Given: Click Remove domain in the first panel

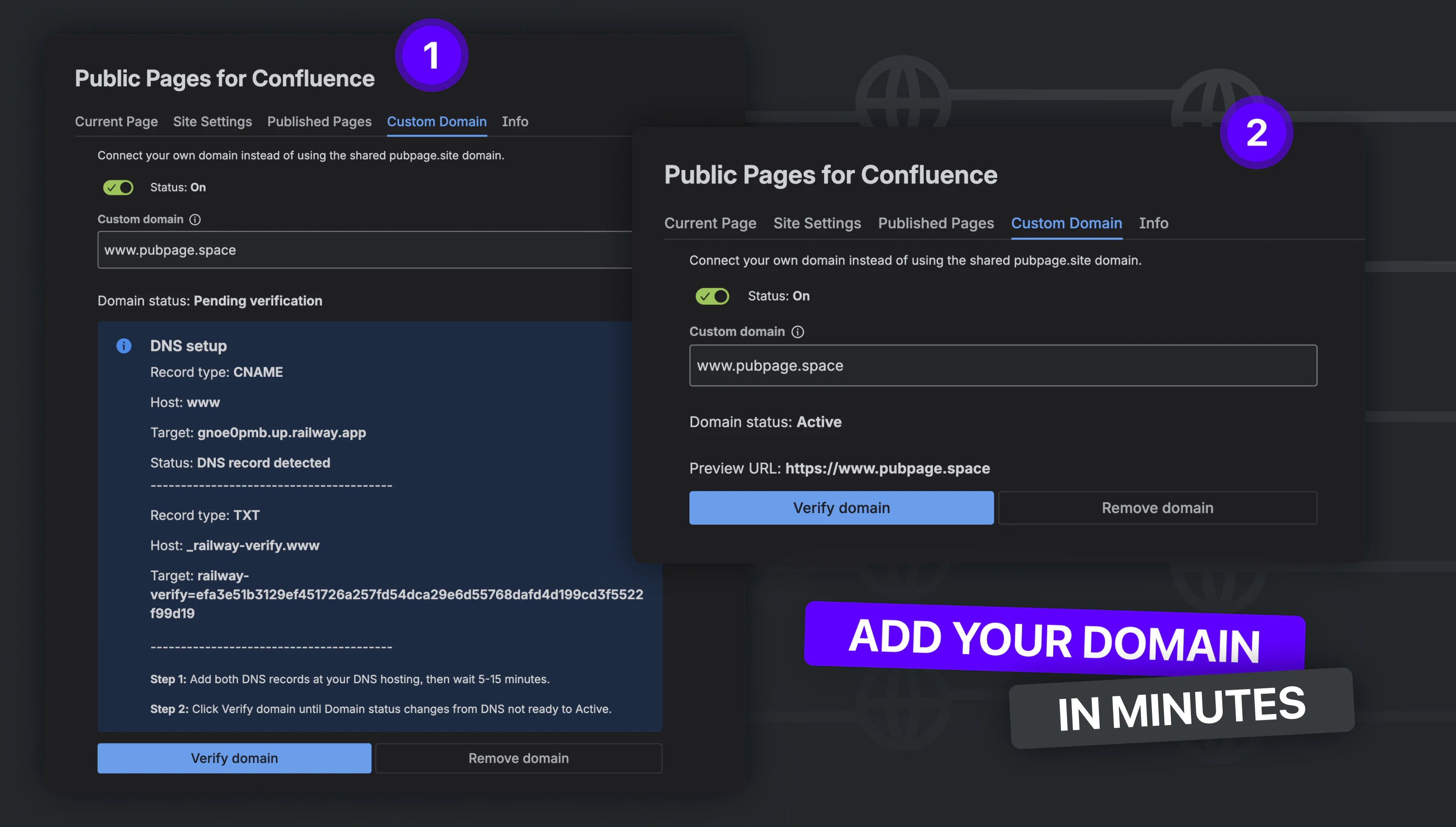Looking at the screenshot, I should (x=519, y=758).
